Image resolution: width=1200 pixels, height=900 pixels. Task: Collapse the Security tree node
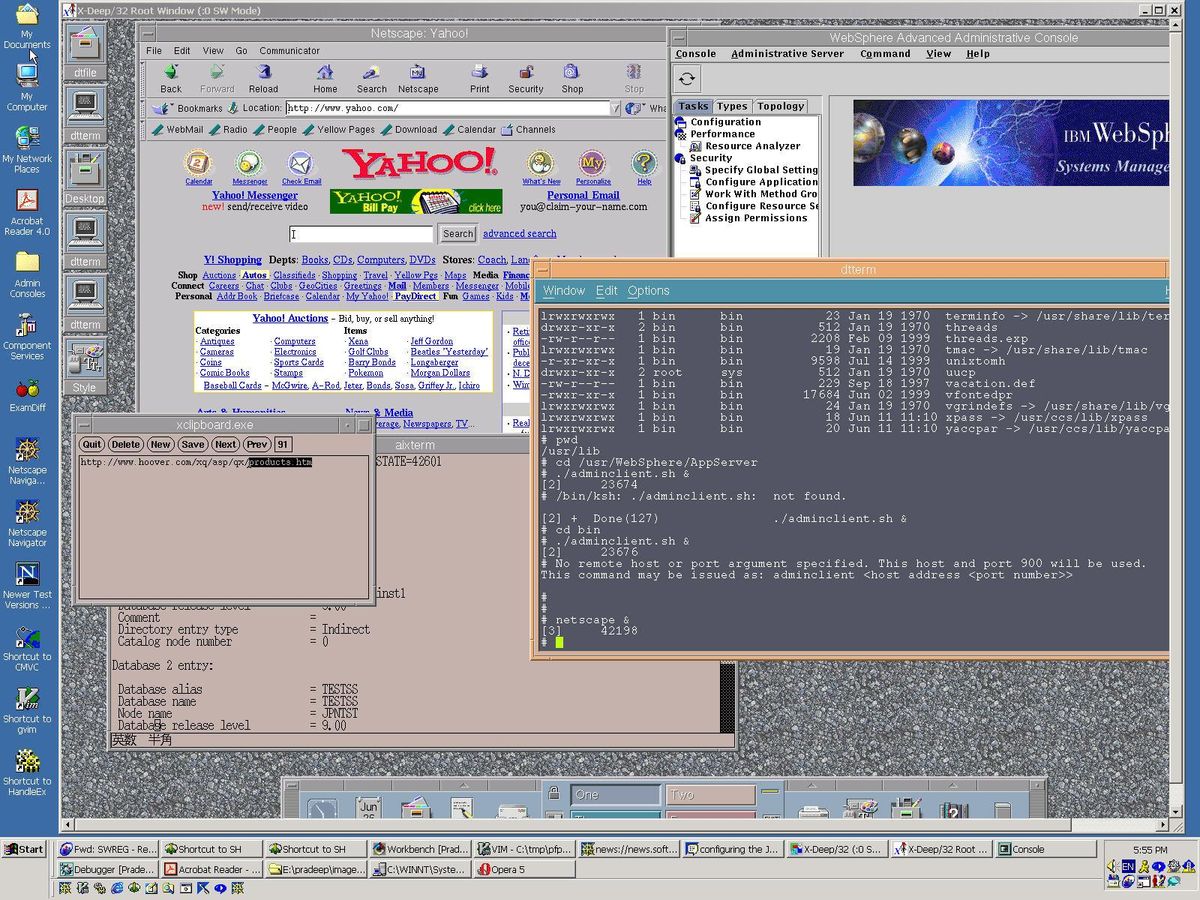click(677, 157)
